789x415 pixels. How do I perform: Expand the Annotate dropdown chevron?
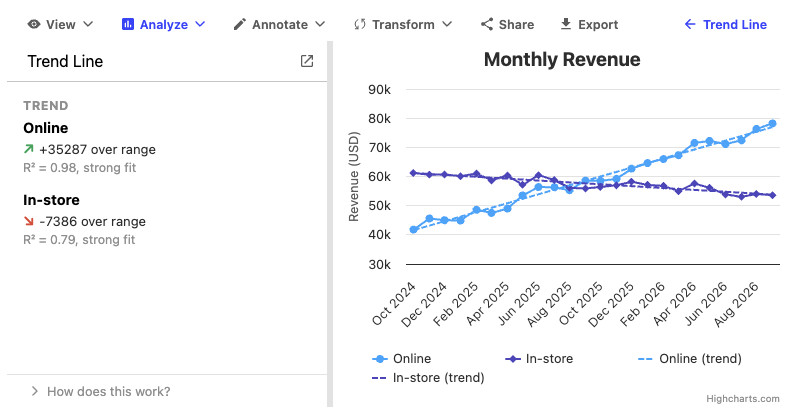320,24
